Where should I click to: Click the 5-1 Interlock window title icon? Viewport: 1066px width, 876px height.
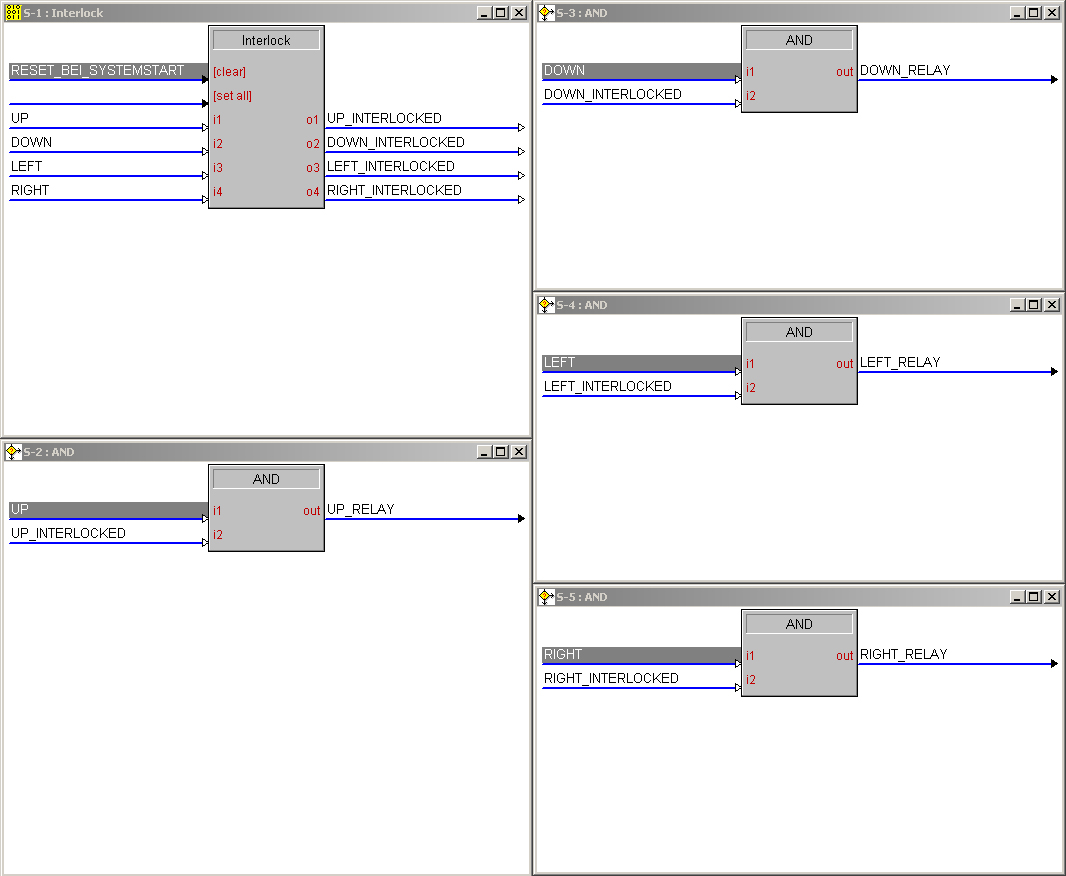coord(13,13)
